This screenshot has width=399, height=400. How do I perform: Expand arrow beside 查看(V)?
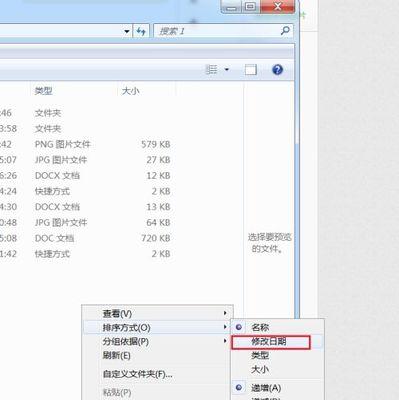click(x=225, y=313)
